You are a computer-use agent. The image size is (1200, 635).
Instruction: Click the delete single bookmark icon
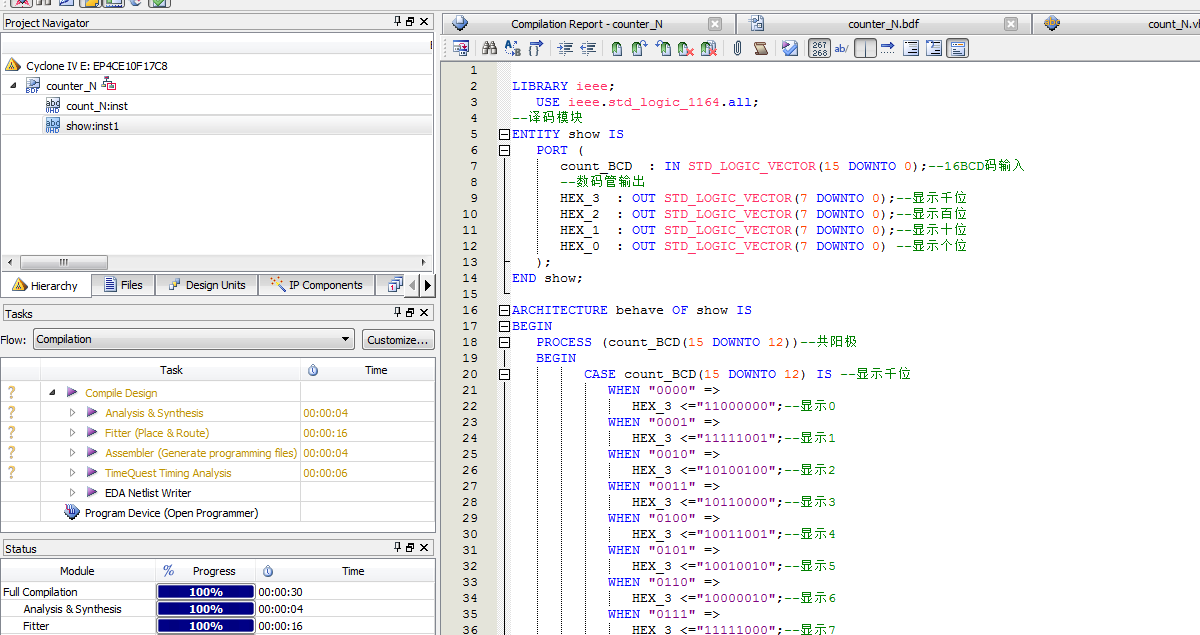click(x=685, y=47)
